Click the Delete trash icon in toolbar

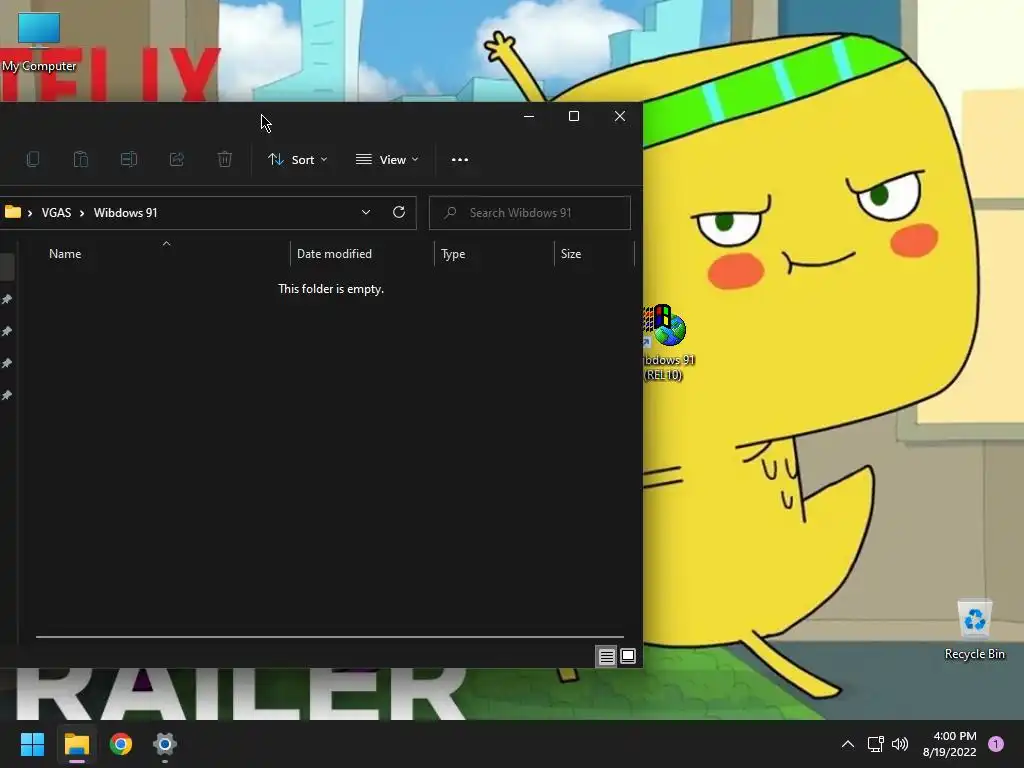point(225,159)
